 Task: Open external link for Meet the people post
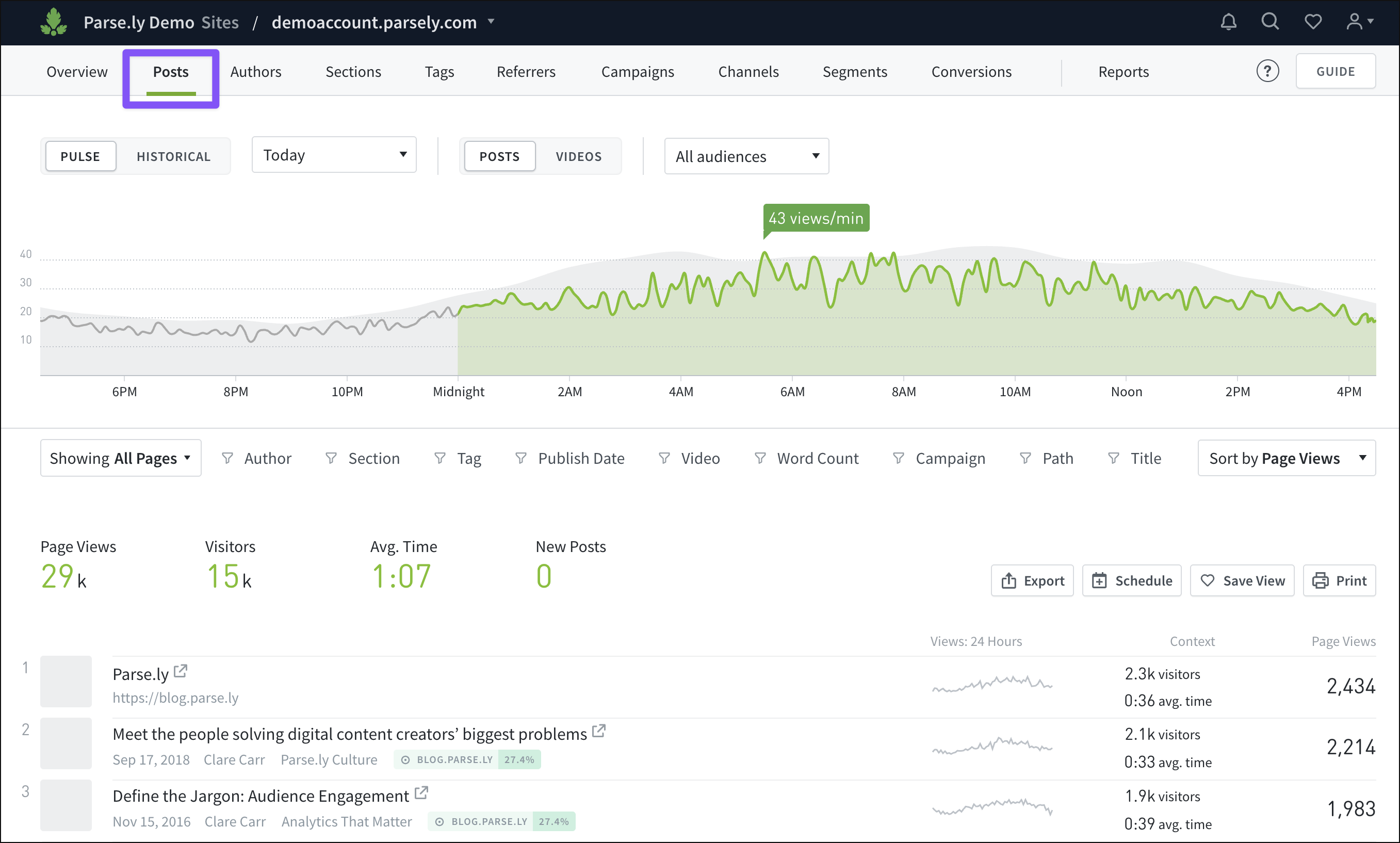598,731
